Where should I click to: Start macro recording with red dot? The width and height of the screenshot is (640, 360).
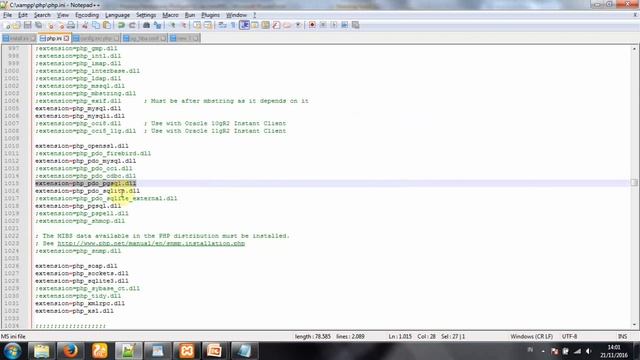coord(312,25)
